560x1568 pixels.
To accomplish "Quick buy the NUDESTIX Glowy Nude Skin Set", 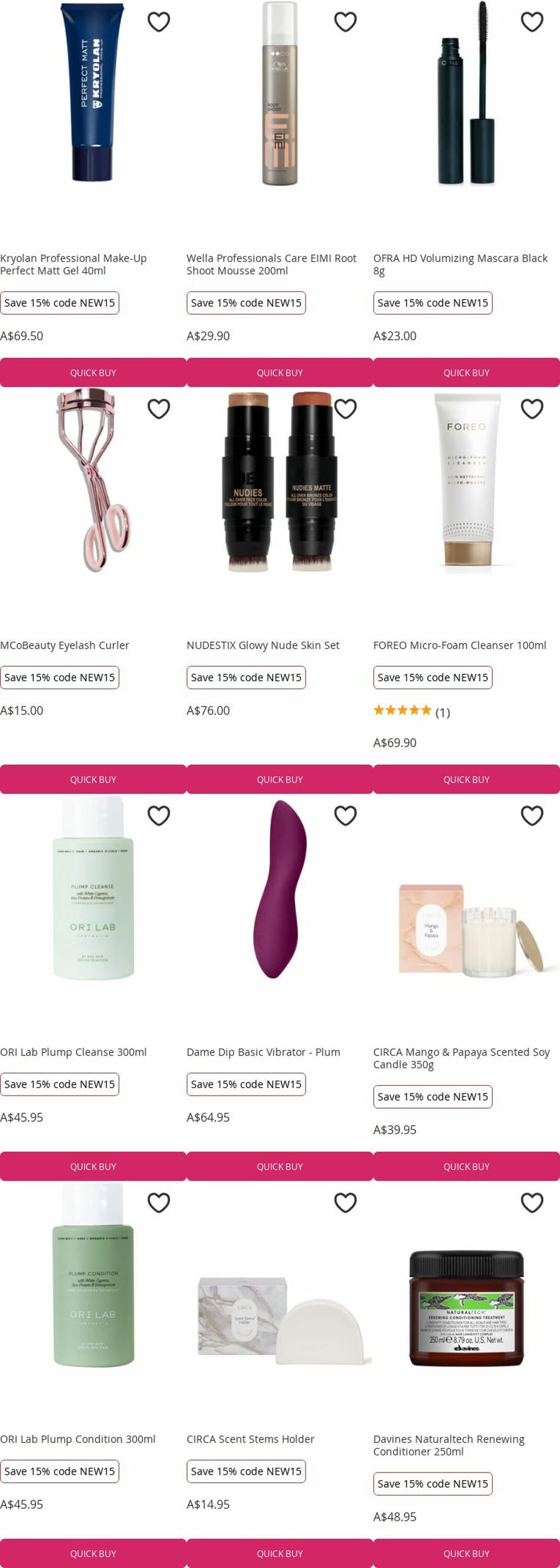I will (280, 779).
